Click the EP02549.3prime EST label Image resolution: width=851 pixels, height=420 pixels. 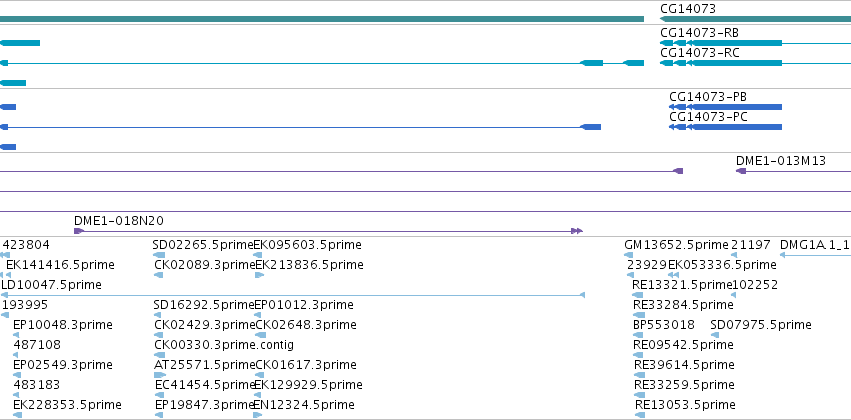click(63, 365)
